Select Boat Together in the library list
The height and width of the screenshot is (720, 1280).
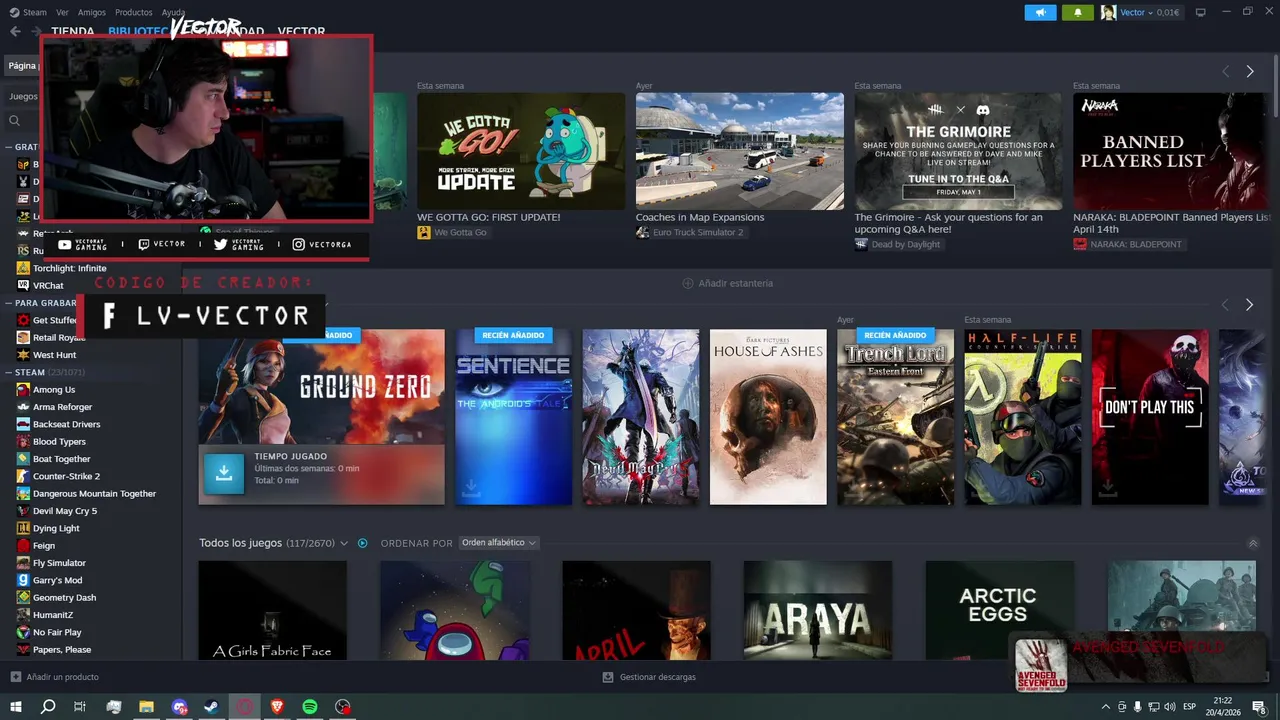point(61,459)
